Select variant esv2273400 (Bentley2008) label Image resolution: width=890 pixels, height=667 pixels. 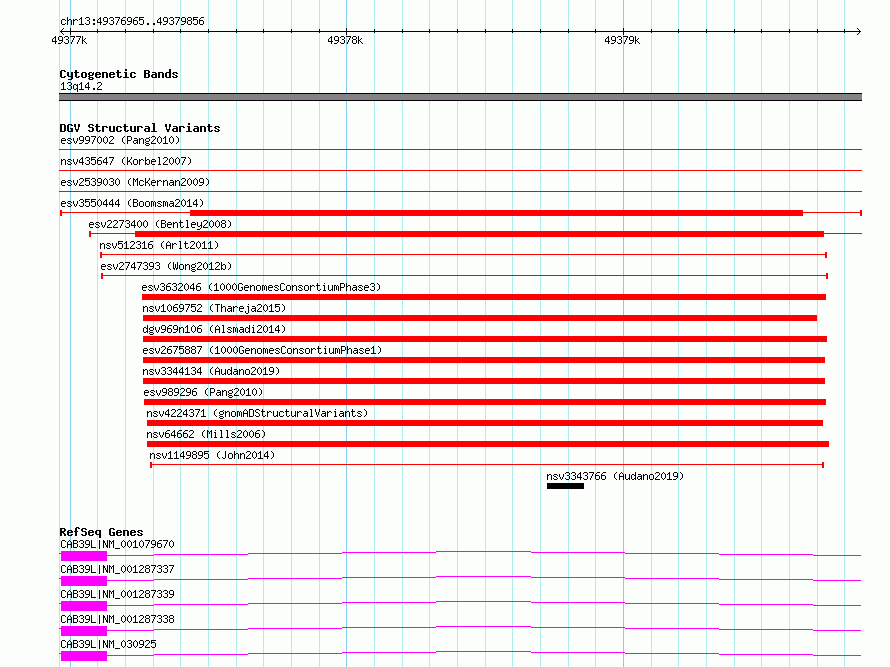(x=160, y=224)
